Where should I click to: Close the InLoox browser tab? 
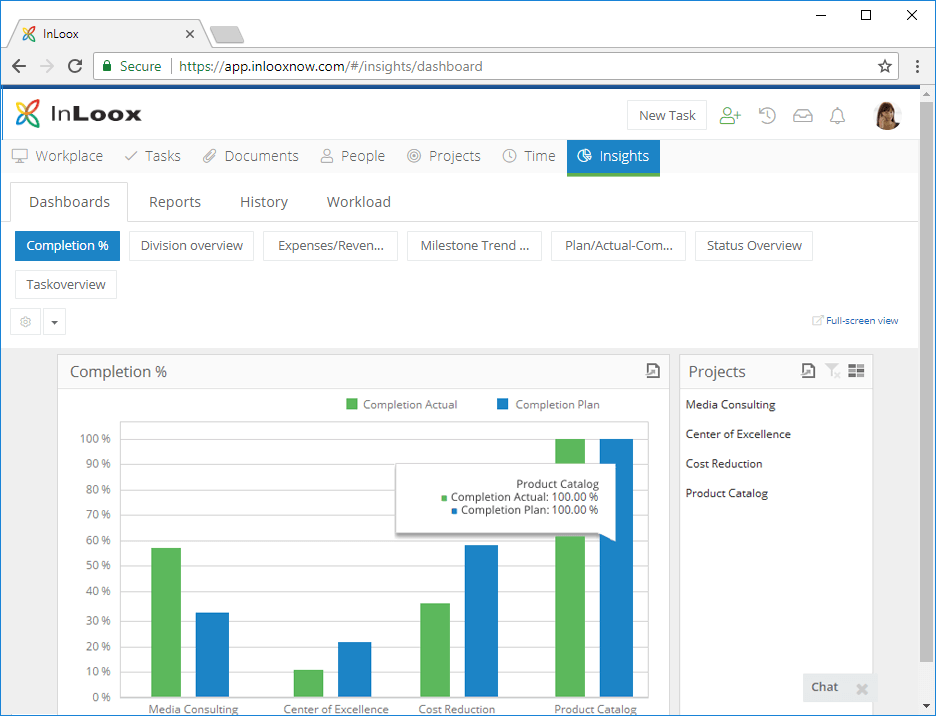(x=190, y=34)
